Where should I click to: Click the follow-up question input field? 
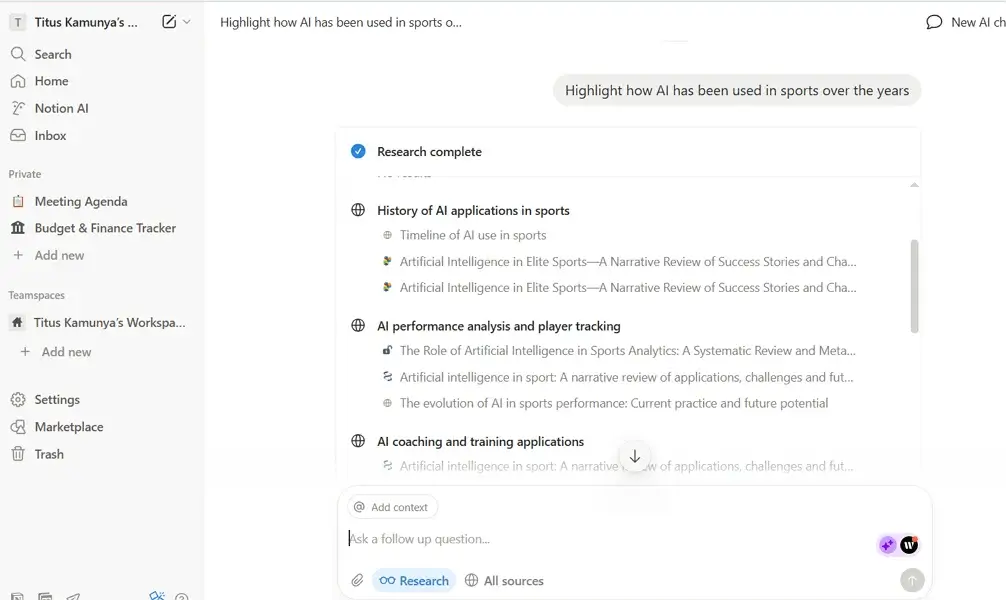[600, 539]
